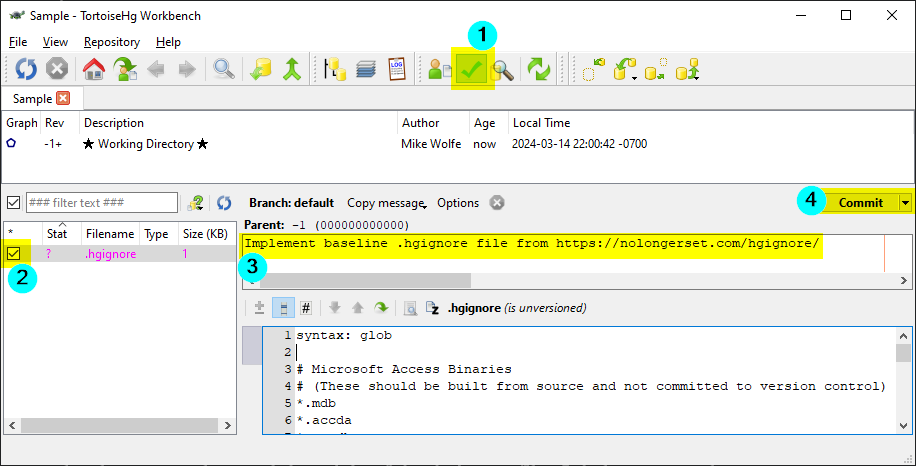The width and height of the screenshot is (916, 466).
Task: Toggle the select-all checkbox beside filter text
Action: (x=13, y=203)
